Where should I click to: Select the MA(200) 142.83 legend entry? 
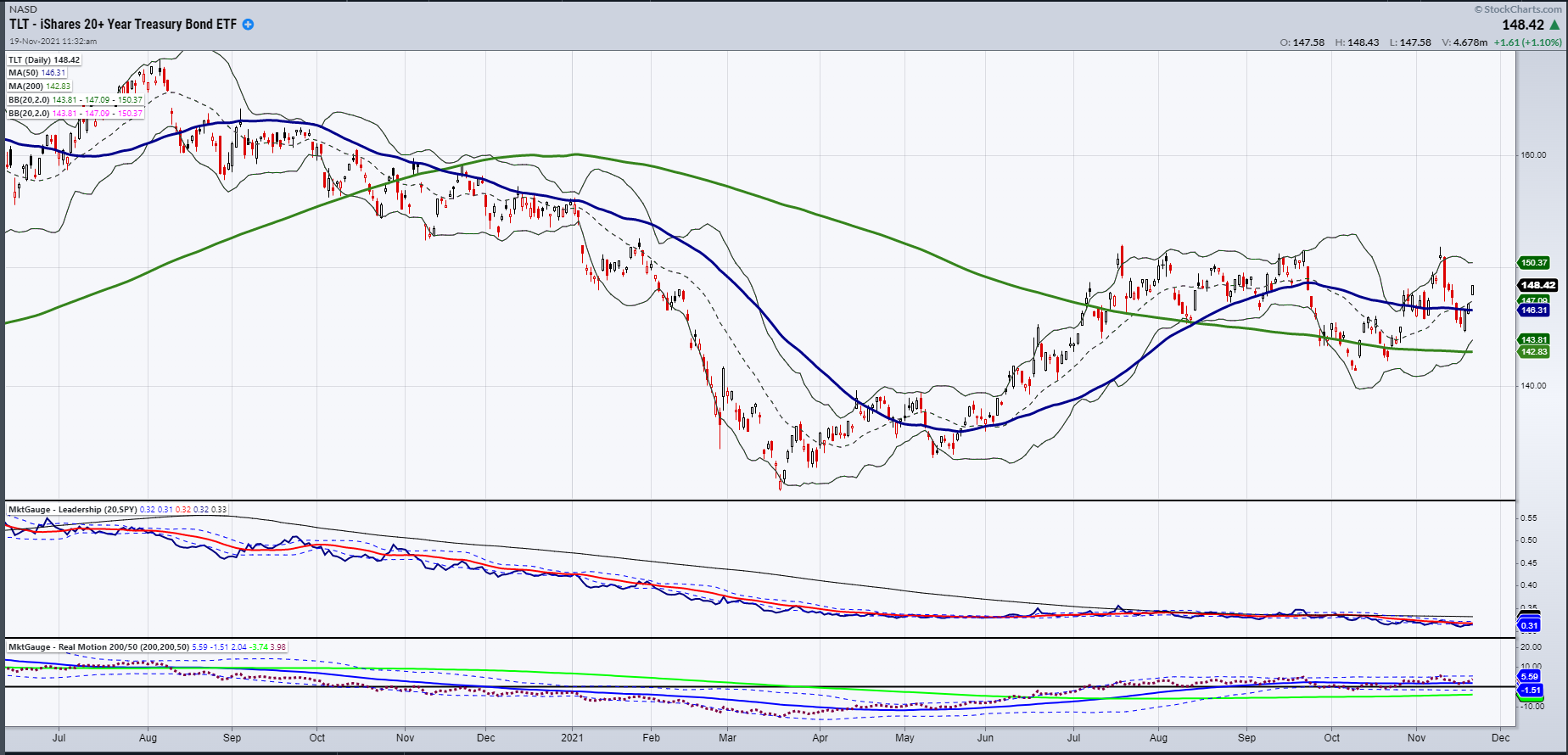[40, 87]
